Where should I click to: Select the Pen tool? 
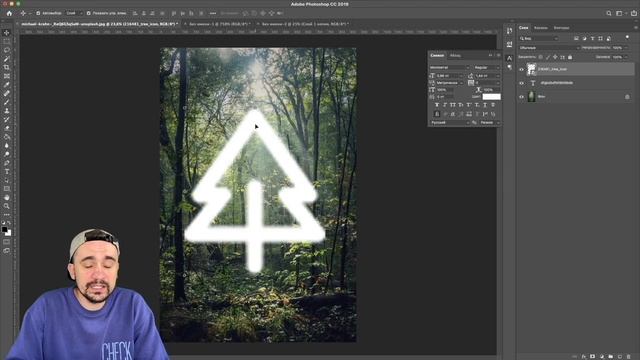click(7, 163)
